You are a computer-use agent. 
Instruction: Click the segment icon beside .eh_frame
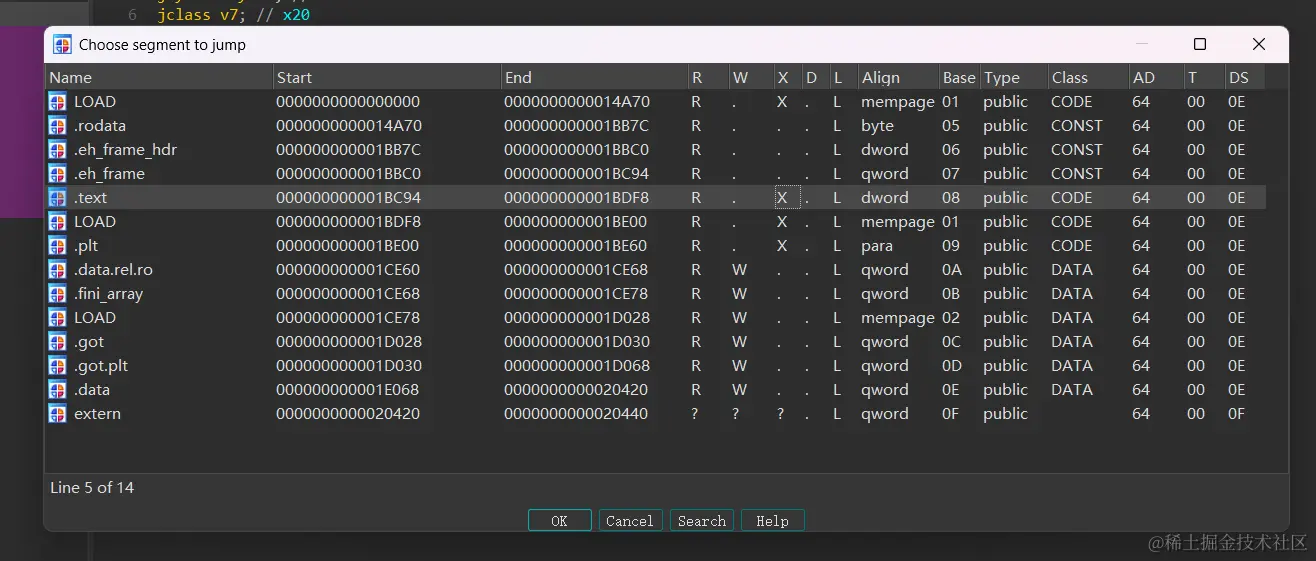click(x=57, y=174)
